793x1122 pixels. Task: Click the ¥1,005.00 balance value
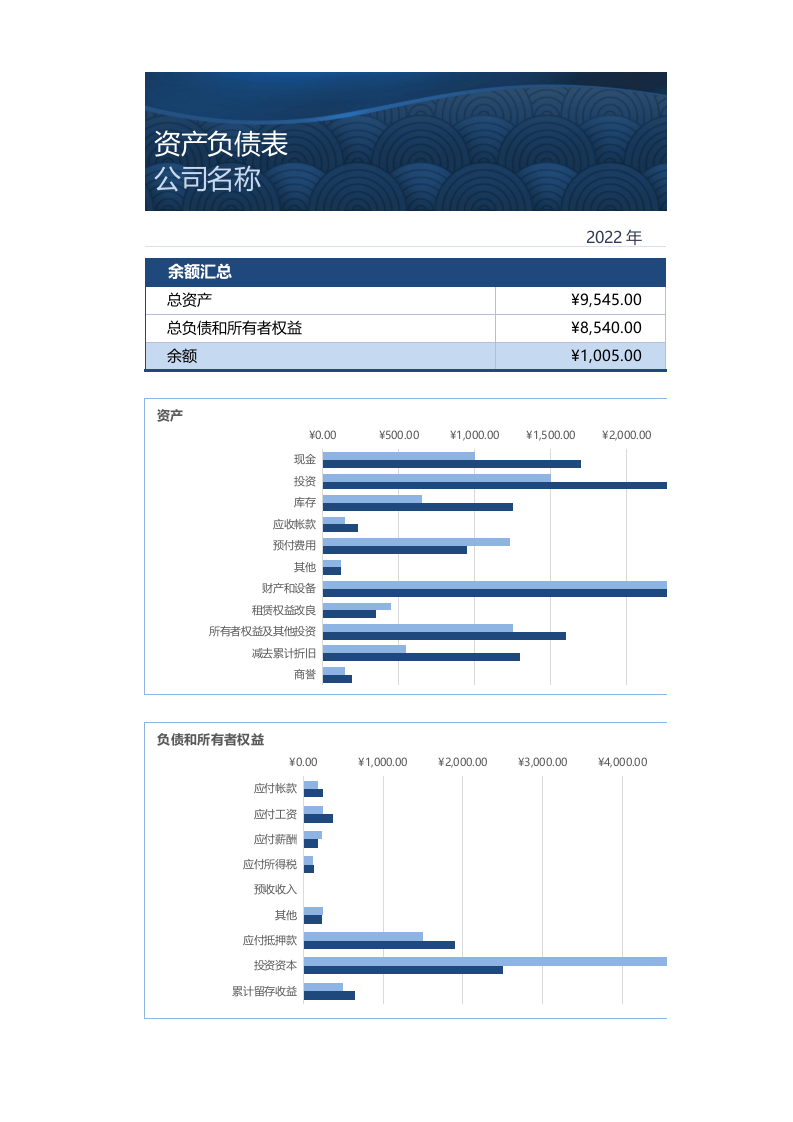coord(605,356)
